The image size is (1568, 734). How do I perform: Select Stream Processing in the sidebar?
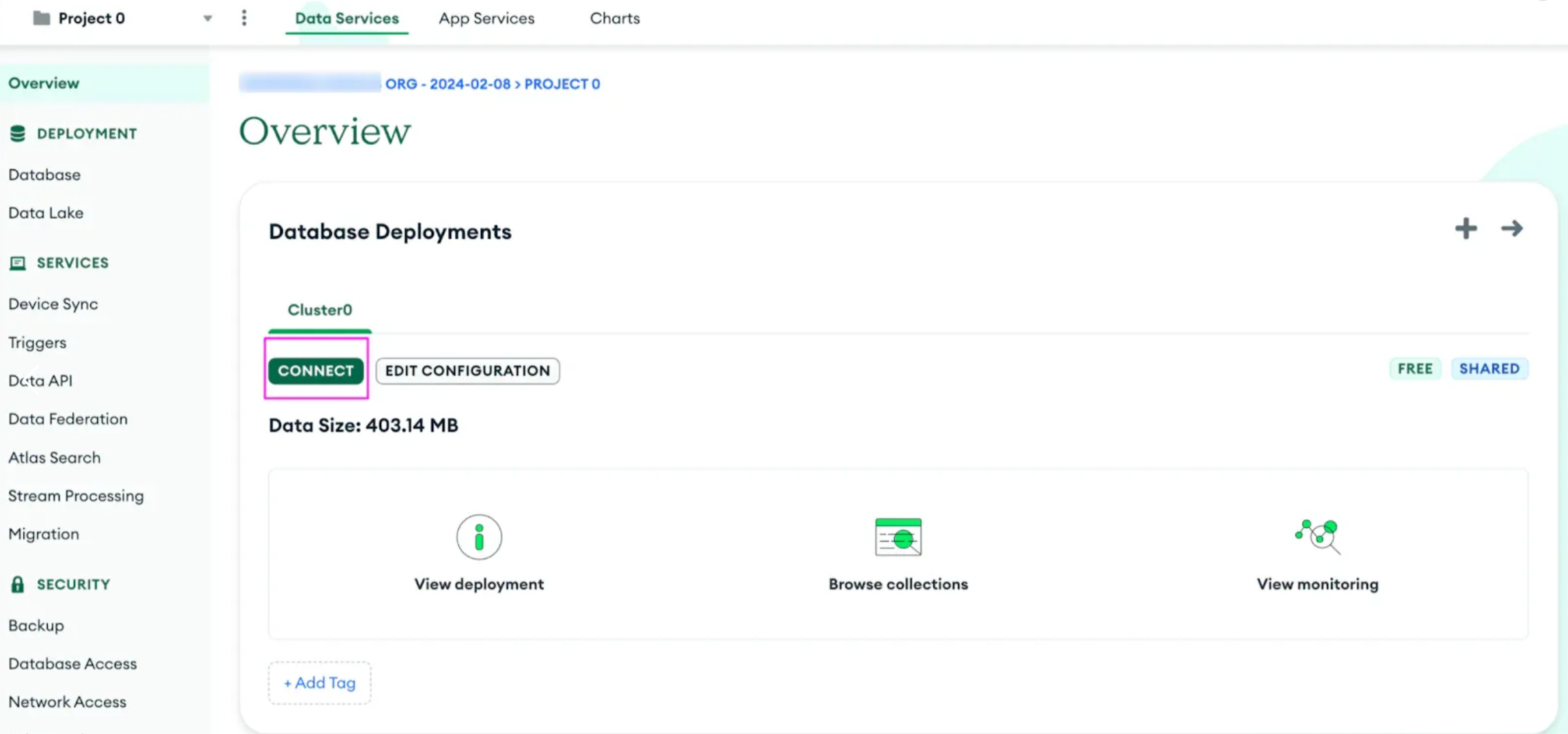point(76,496)
